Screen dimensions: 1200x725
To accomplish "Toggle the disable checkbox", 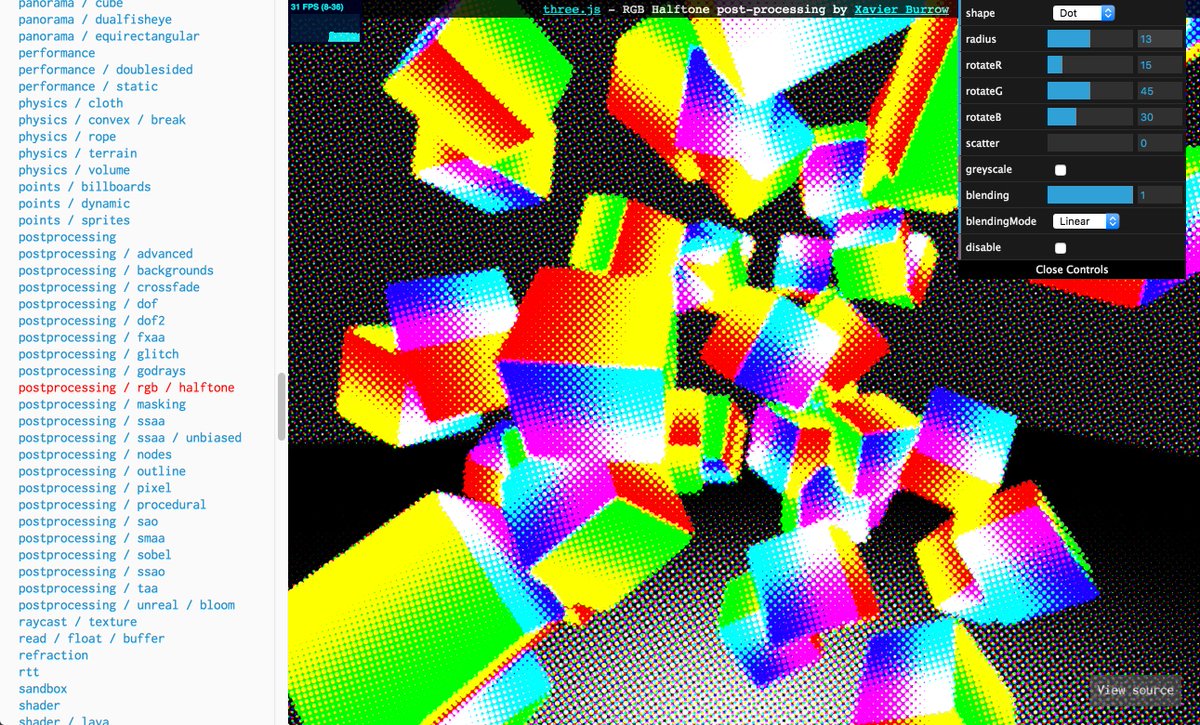I will pos(1060,248).
